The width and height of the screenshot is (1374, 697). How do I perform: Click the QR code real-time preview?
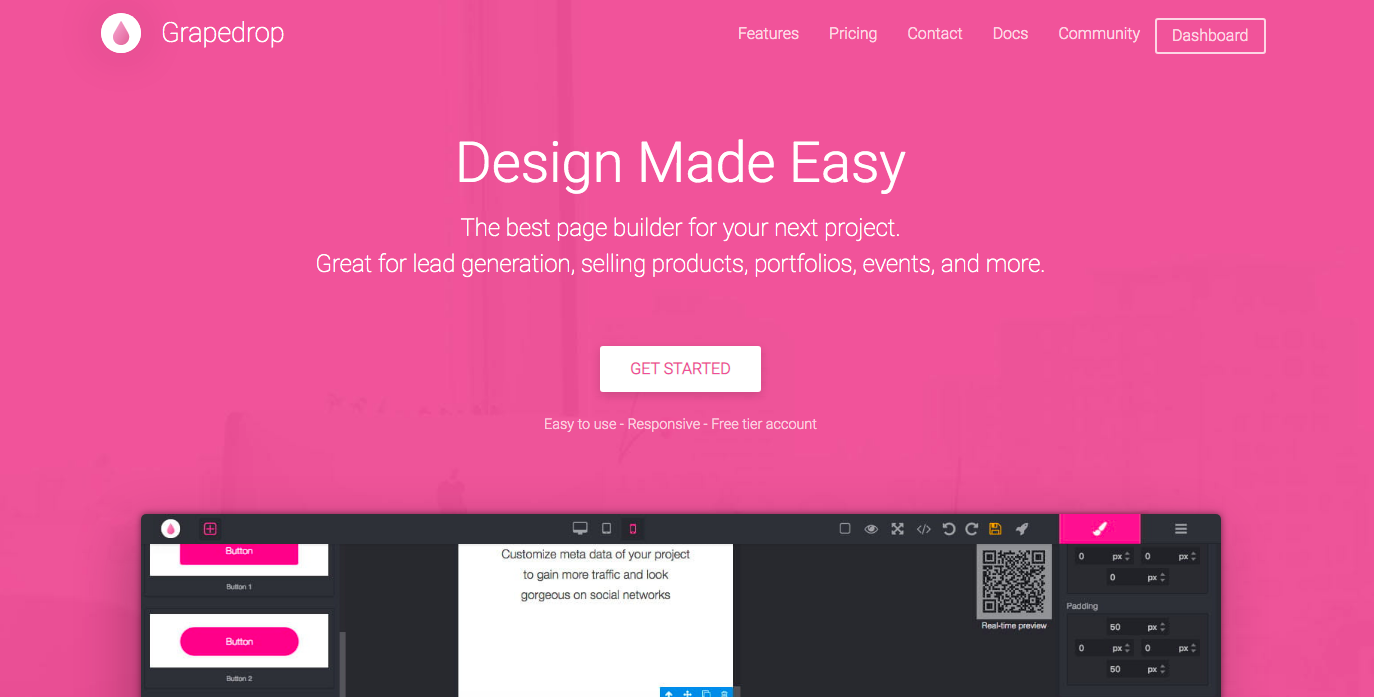[1014, 581]
